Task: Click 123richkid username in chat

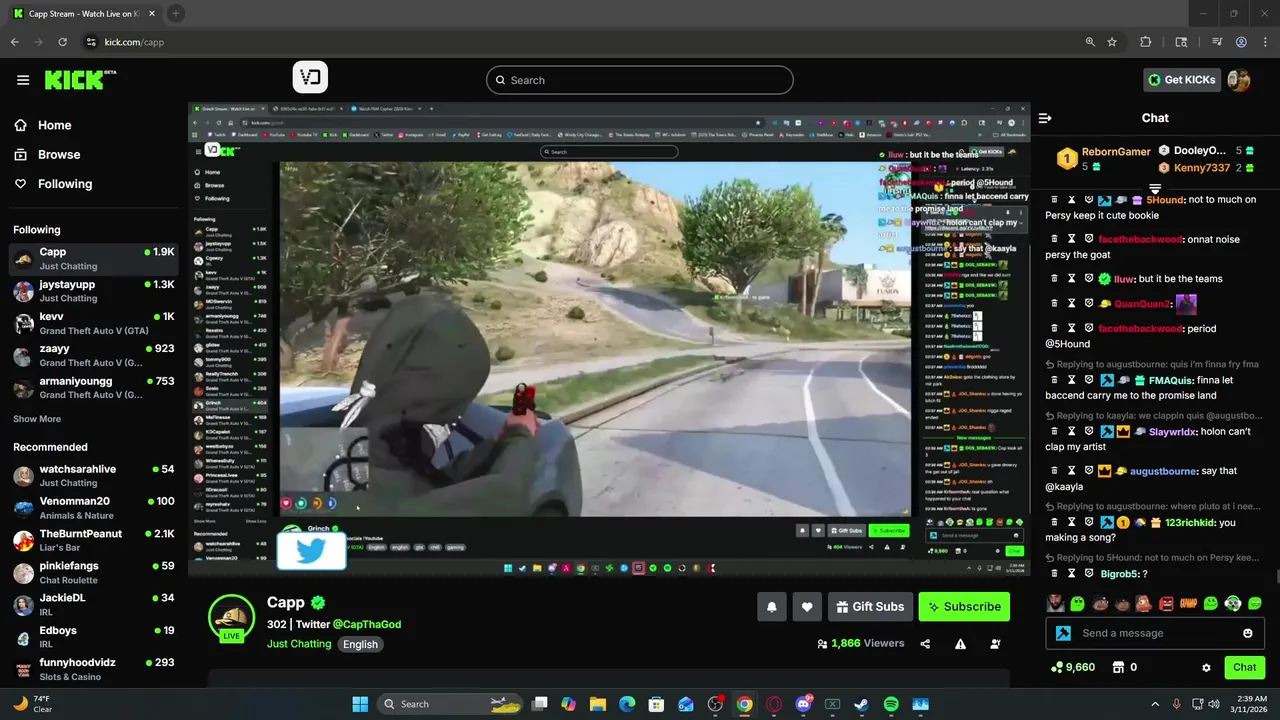Action: point(1192,522)
